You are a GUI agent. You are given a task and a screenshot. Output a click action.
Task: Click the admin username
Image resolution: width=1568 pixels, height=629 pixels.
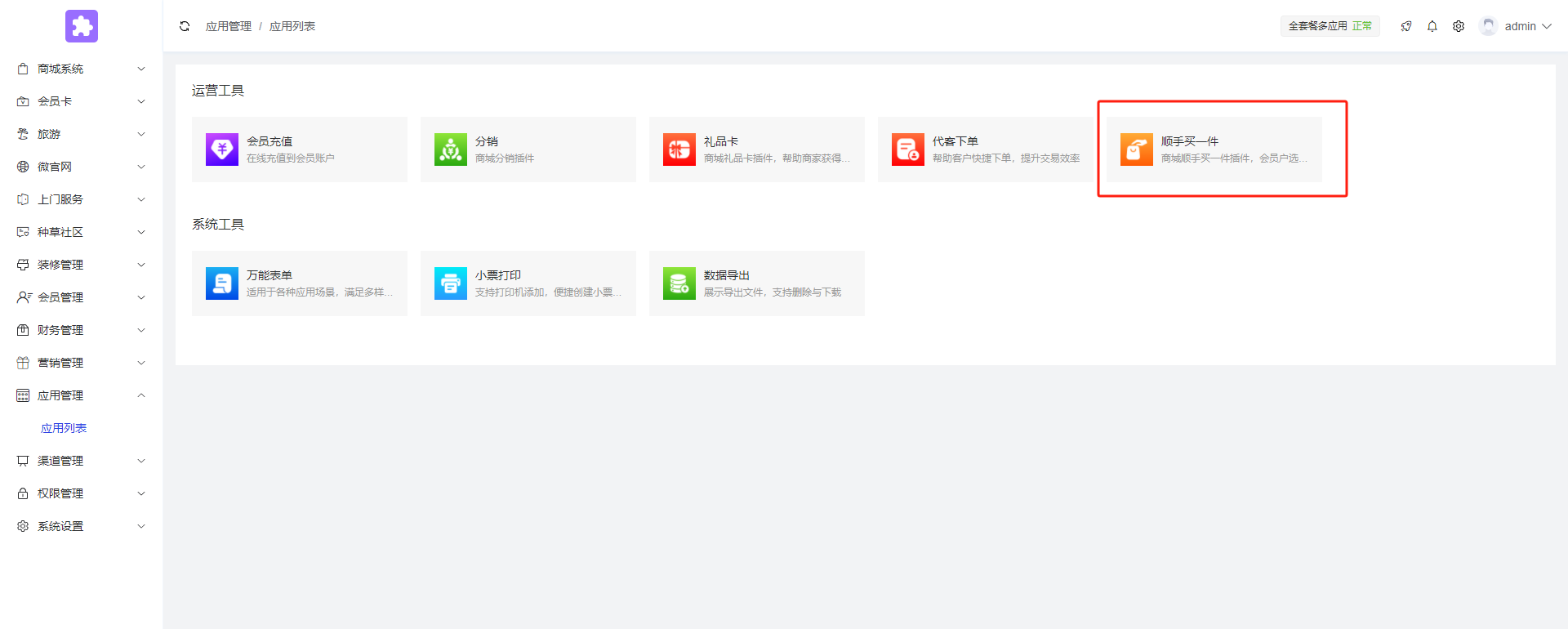(1521, 26)
